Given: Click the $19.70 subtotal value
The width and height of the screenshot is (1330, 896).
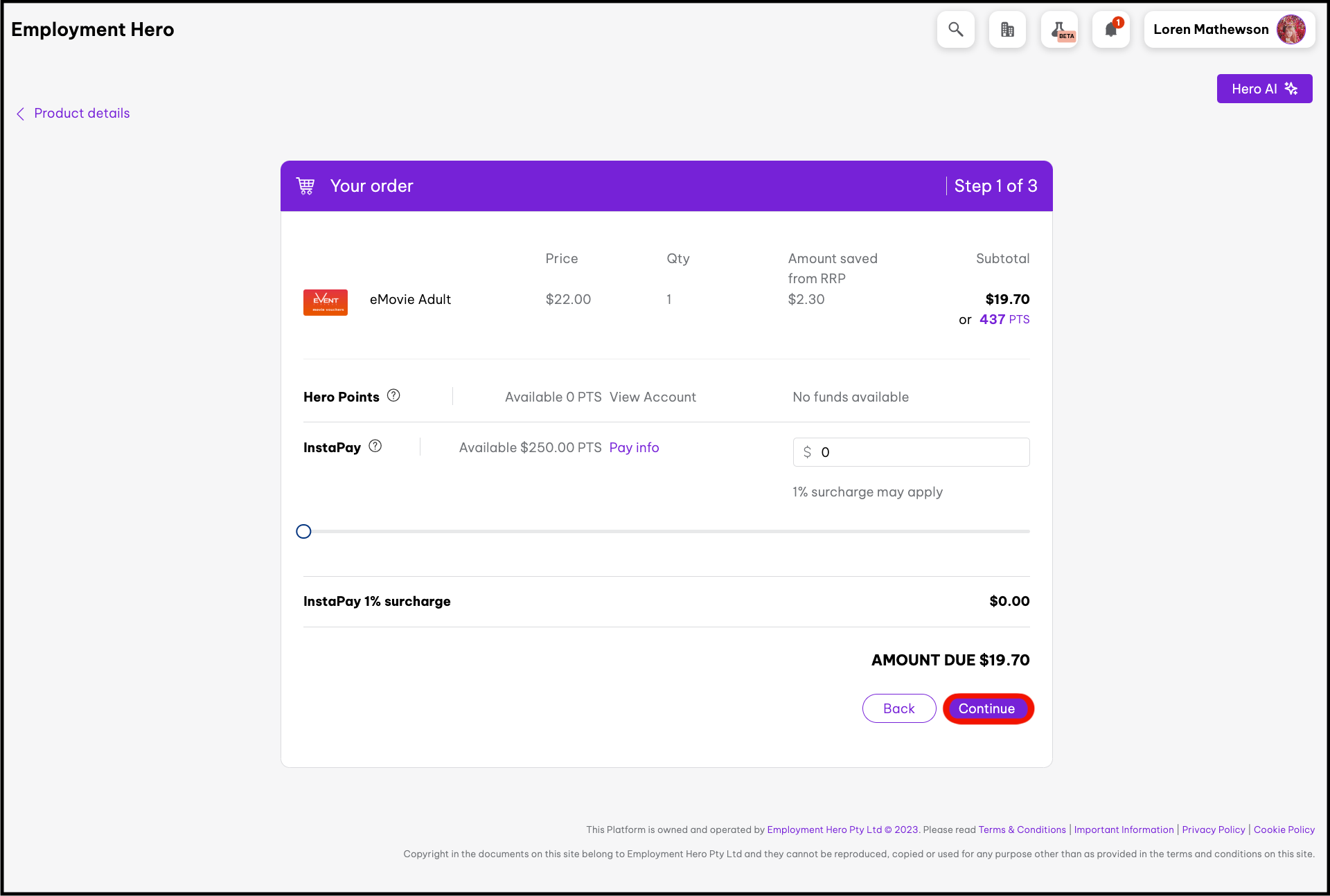Looking at the screenshot, I should click(x=1007, y=299).
